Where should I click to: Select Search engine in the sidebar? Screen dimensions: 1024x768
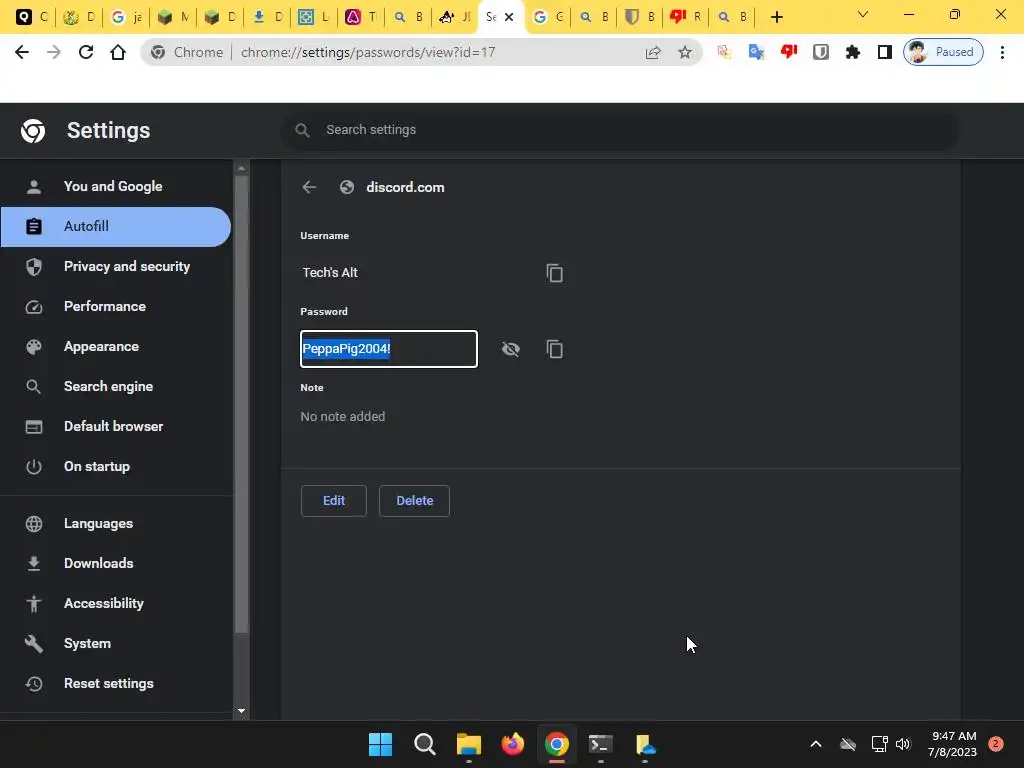click(116, 387)
